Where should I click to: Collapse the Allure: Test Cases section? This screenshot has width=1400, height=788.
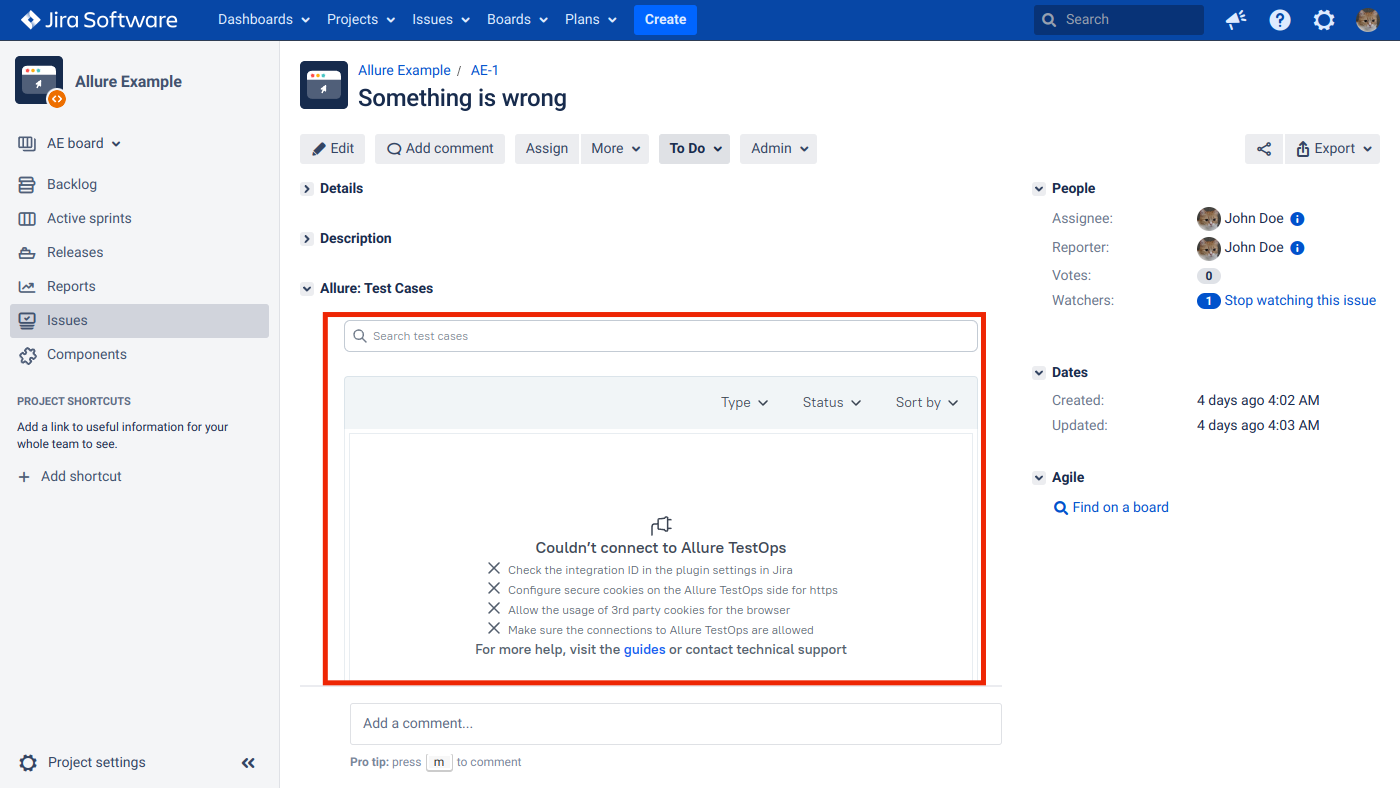pyautogui.click(x=307, y=289)
